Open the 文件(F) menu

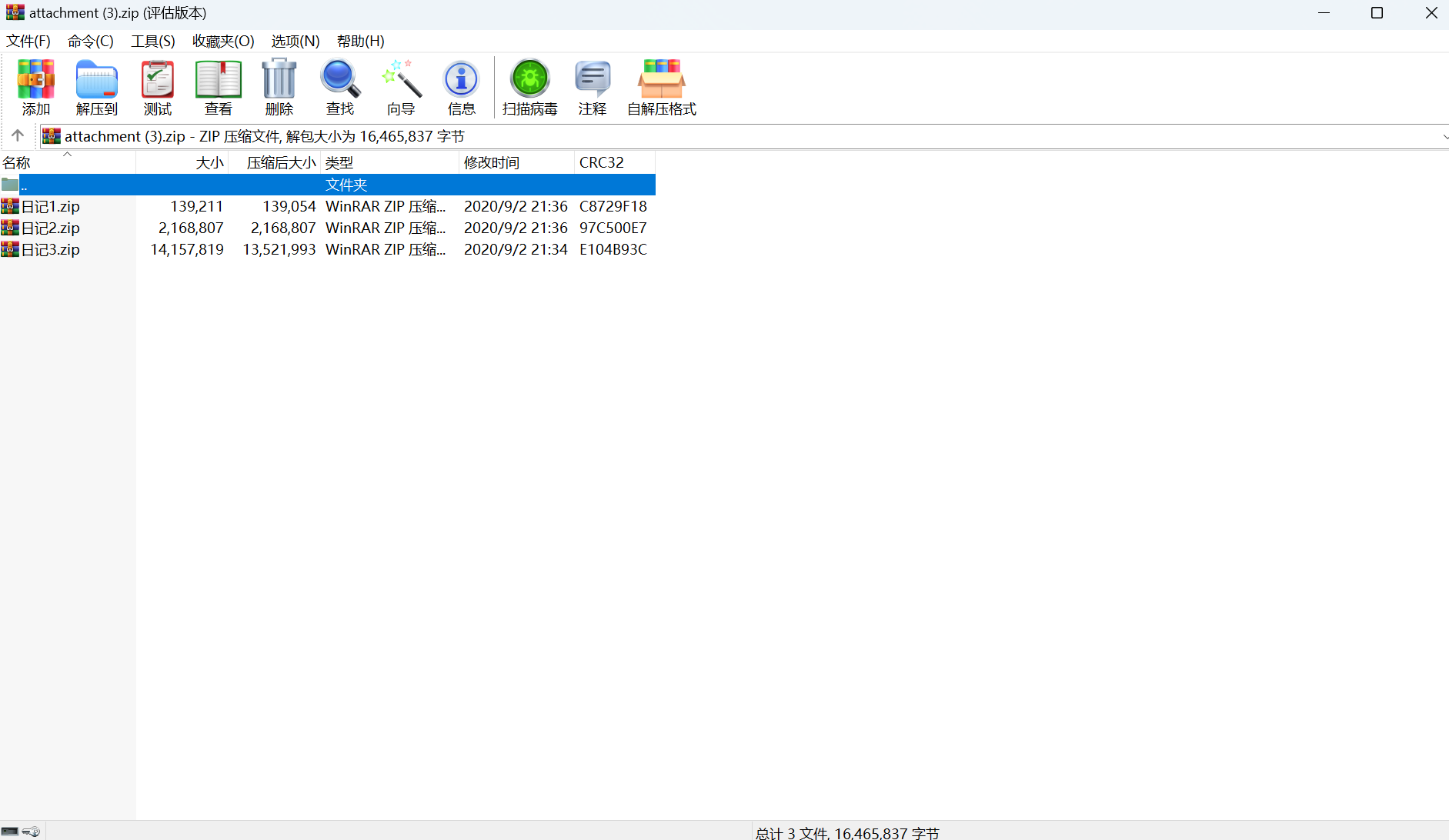click(28, 41)
